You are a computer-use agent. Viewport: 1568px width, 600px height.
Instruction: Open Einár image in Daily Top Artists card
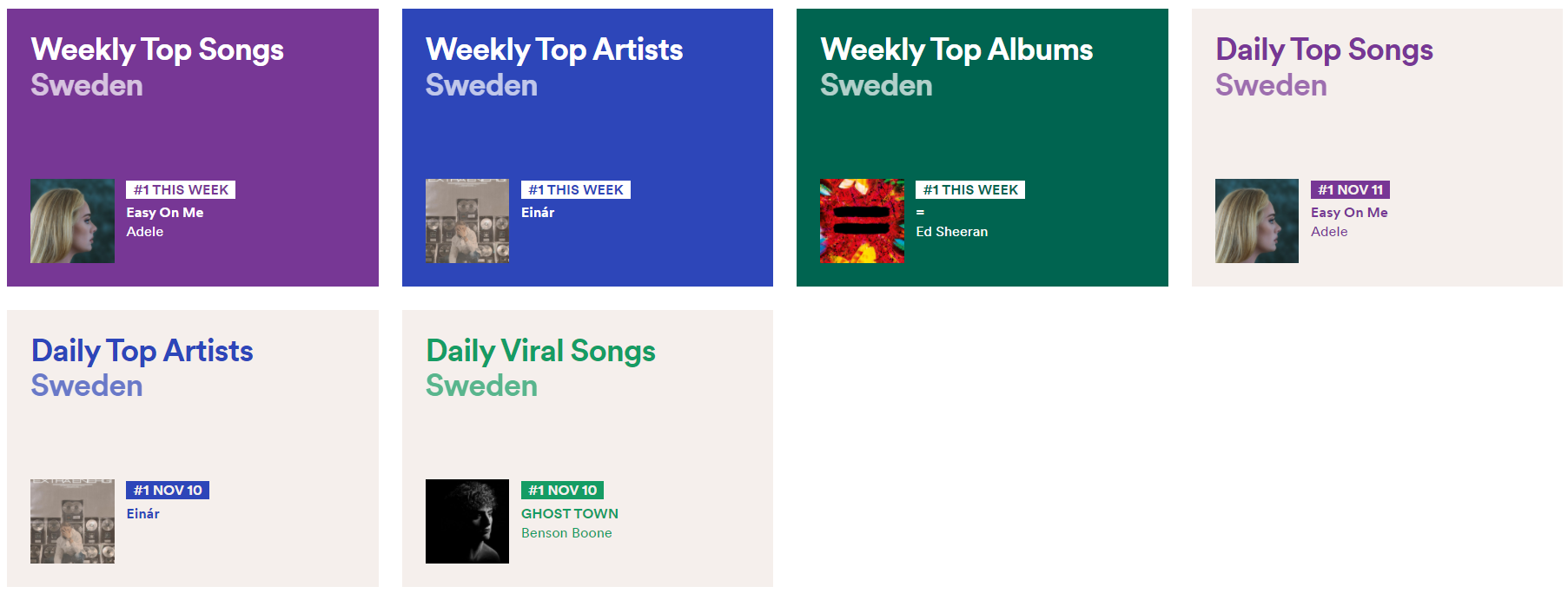click(x=72, y=521)
